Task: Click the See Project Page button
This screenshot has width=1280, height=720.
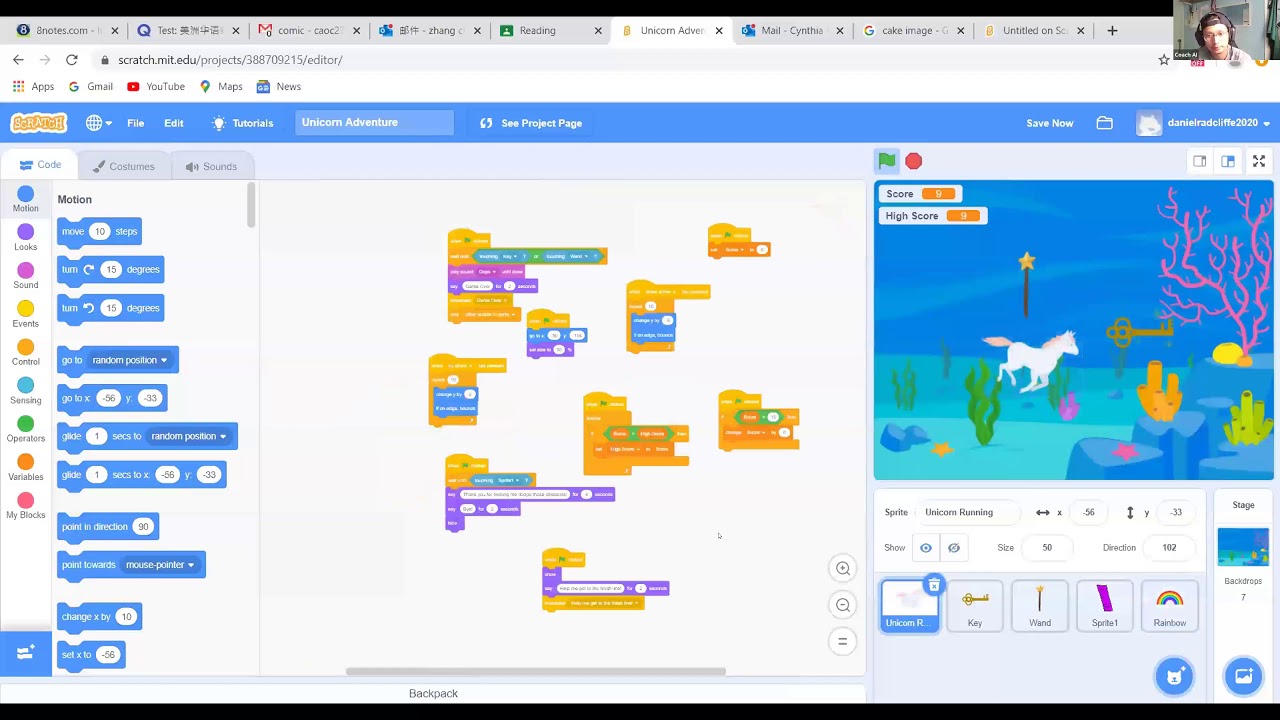Action: pos(531,123)
